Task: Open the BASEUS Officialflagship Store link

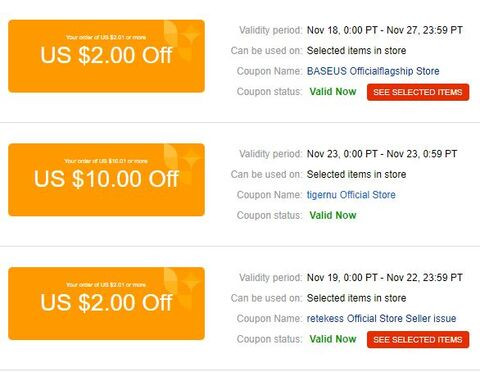Action: [x=373, y=71]
